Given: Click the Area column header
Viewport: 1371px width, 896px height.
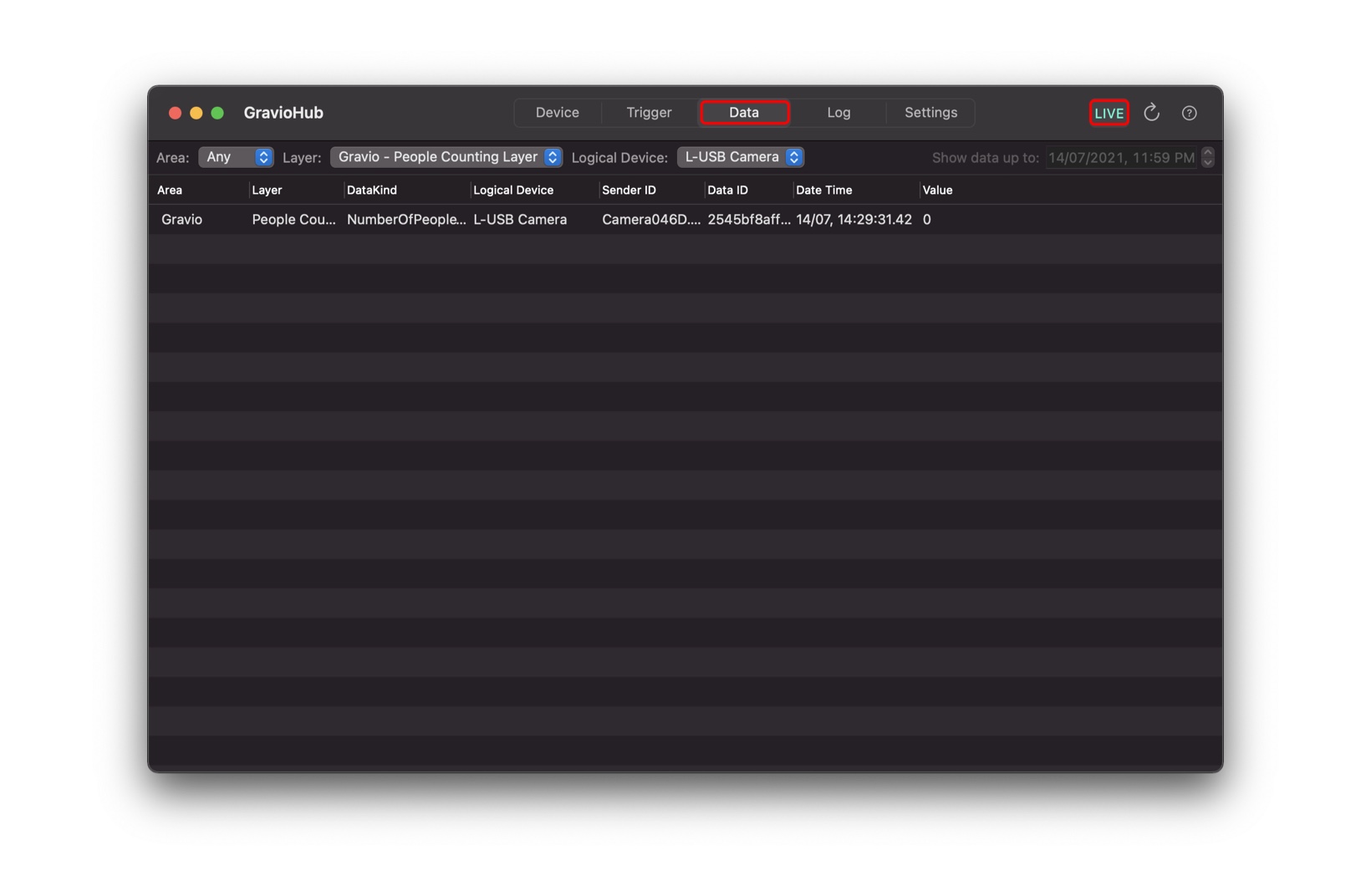Looking at the screenshot, I should click(170, 190).
